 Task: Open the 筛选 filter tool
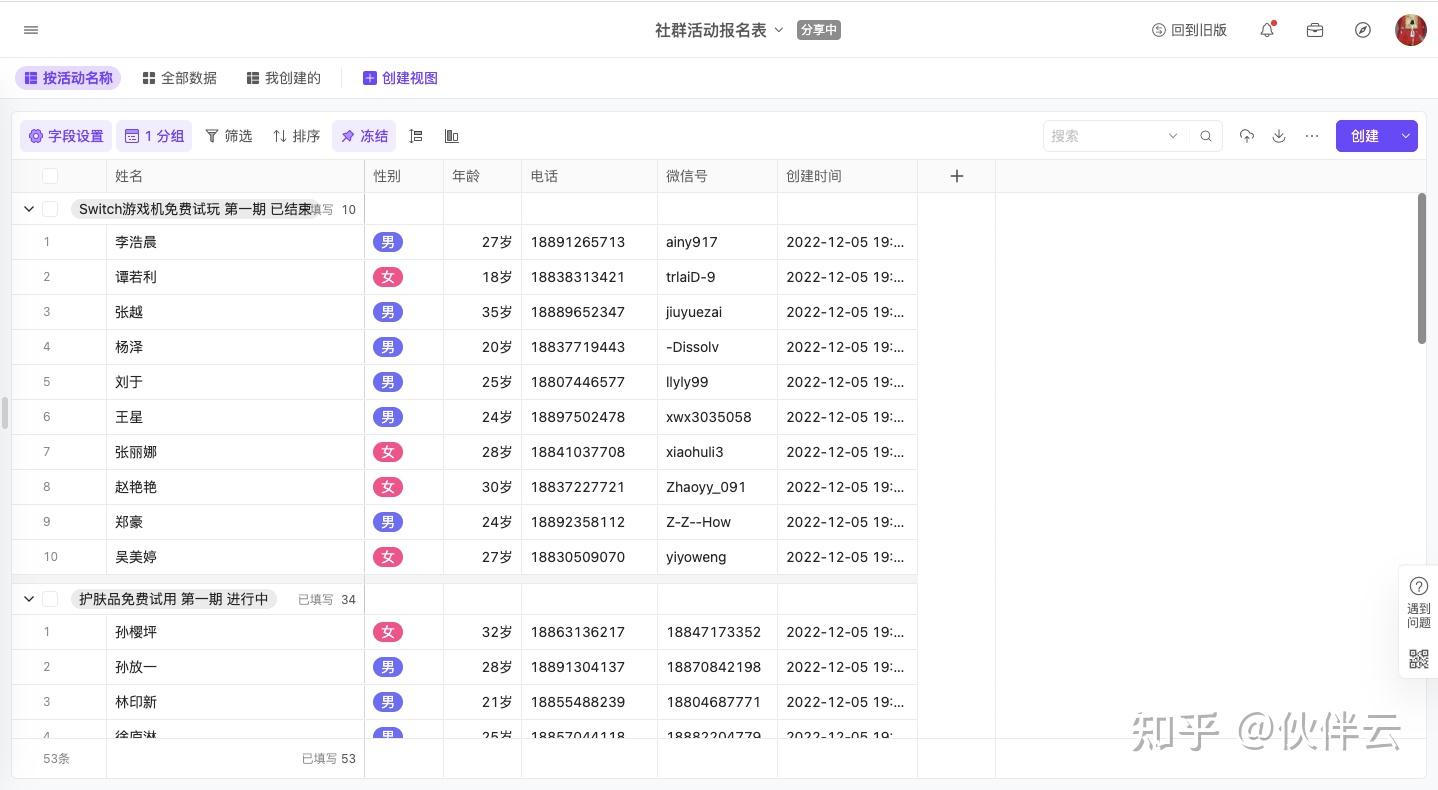[228, 136]
